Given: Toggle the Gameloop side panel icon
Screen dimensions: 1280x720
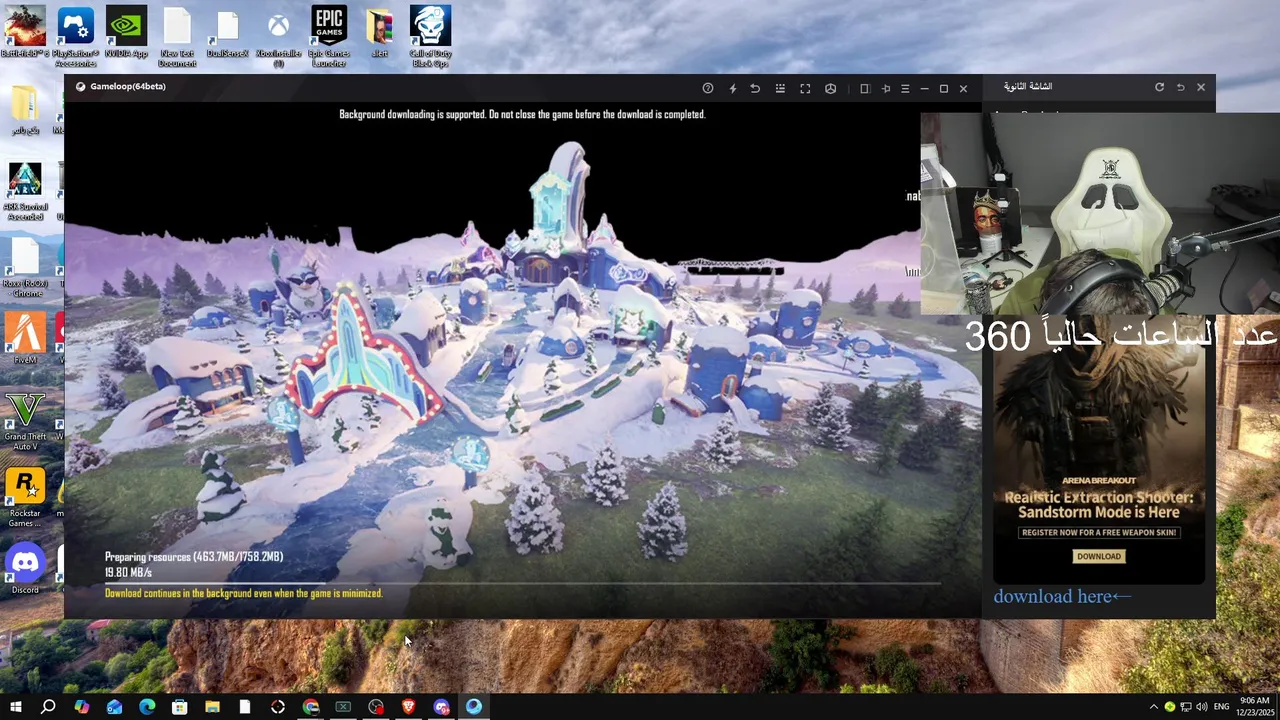Looking at the screenshot, I should coord(865,88).
